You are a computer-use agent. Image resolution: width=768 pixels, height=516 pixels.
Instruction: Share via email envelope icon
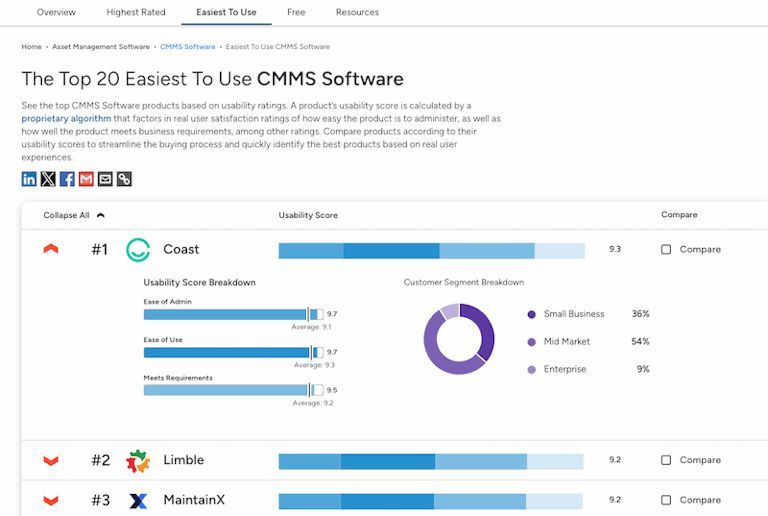[105, 179]
